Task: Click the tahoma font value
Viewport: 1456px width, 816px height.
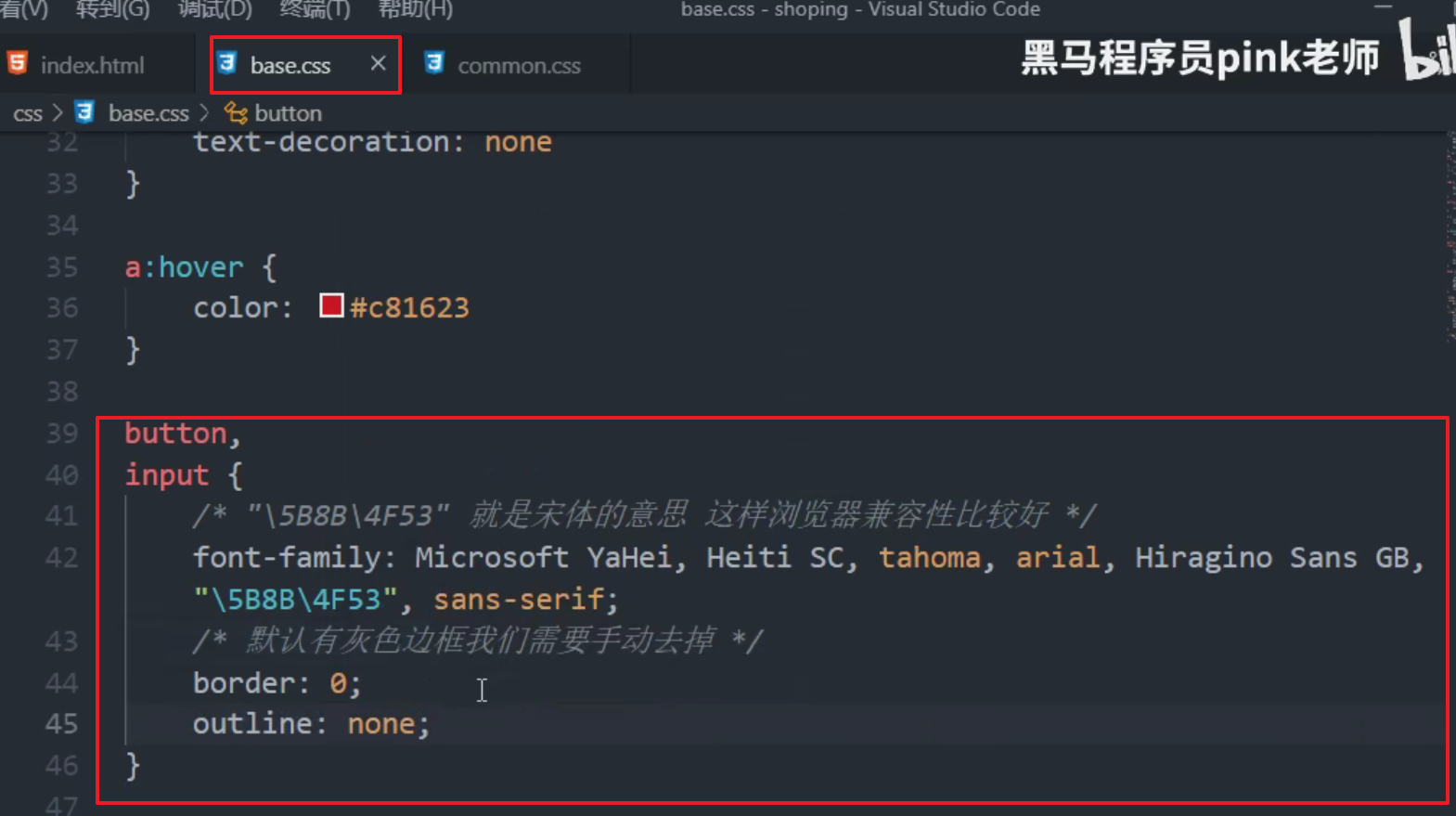Action: [930, 558]
